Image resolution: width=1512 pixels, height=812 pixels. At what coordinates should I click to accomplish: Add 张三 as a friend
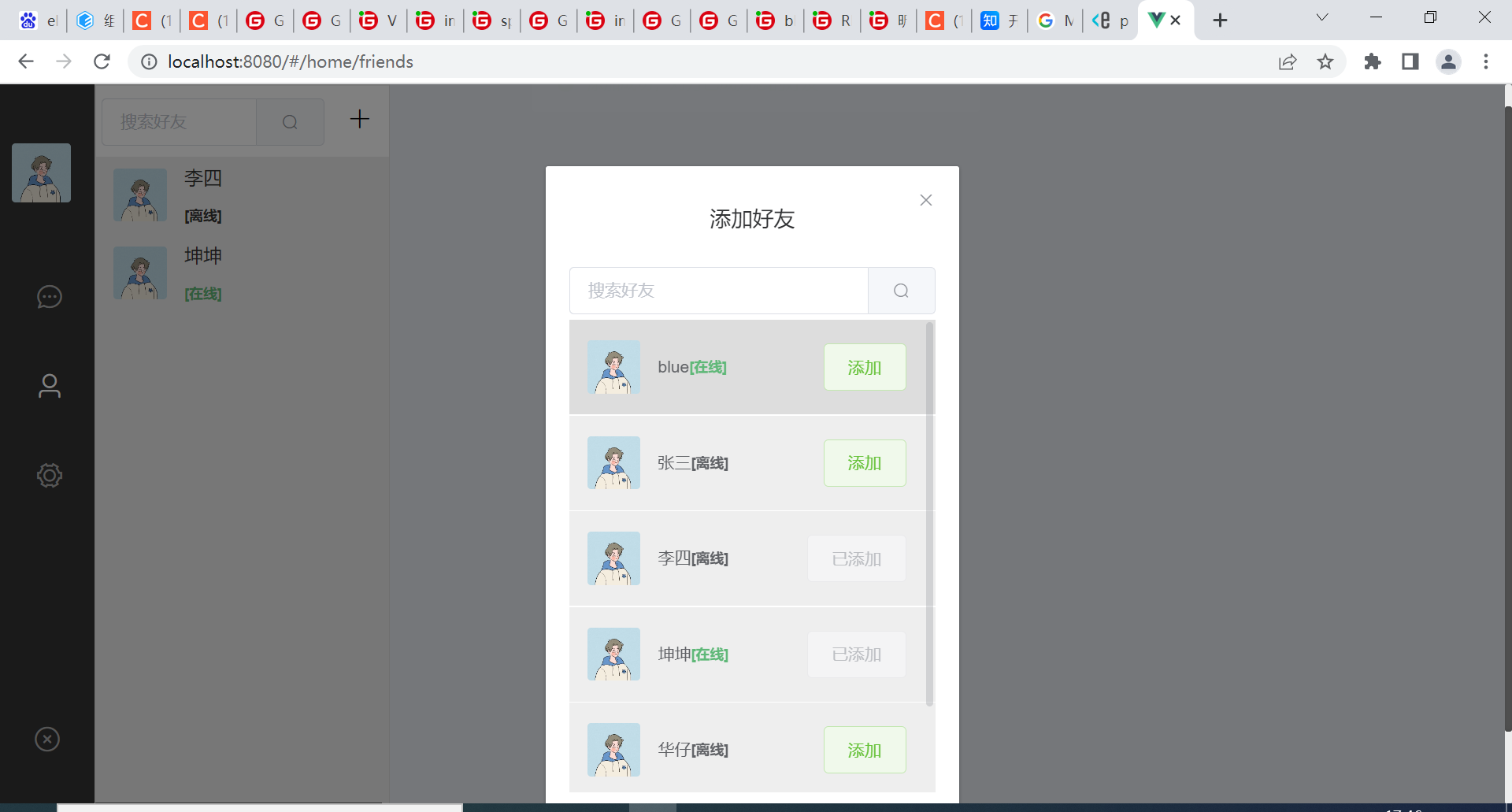click(x=864, y=463)
